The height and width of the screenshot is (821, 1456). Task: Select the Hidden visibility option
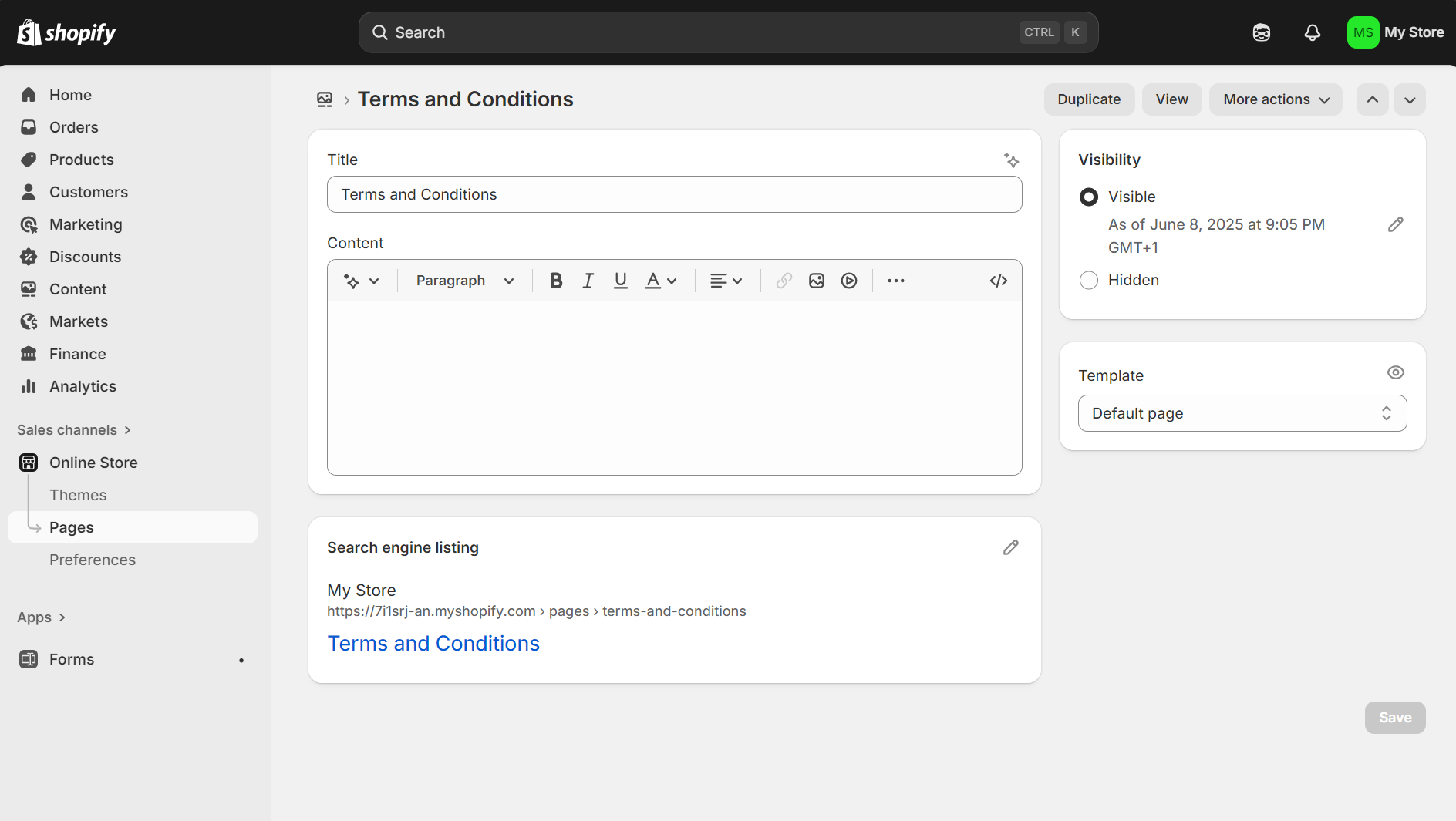[1088, 280]
